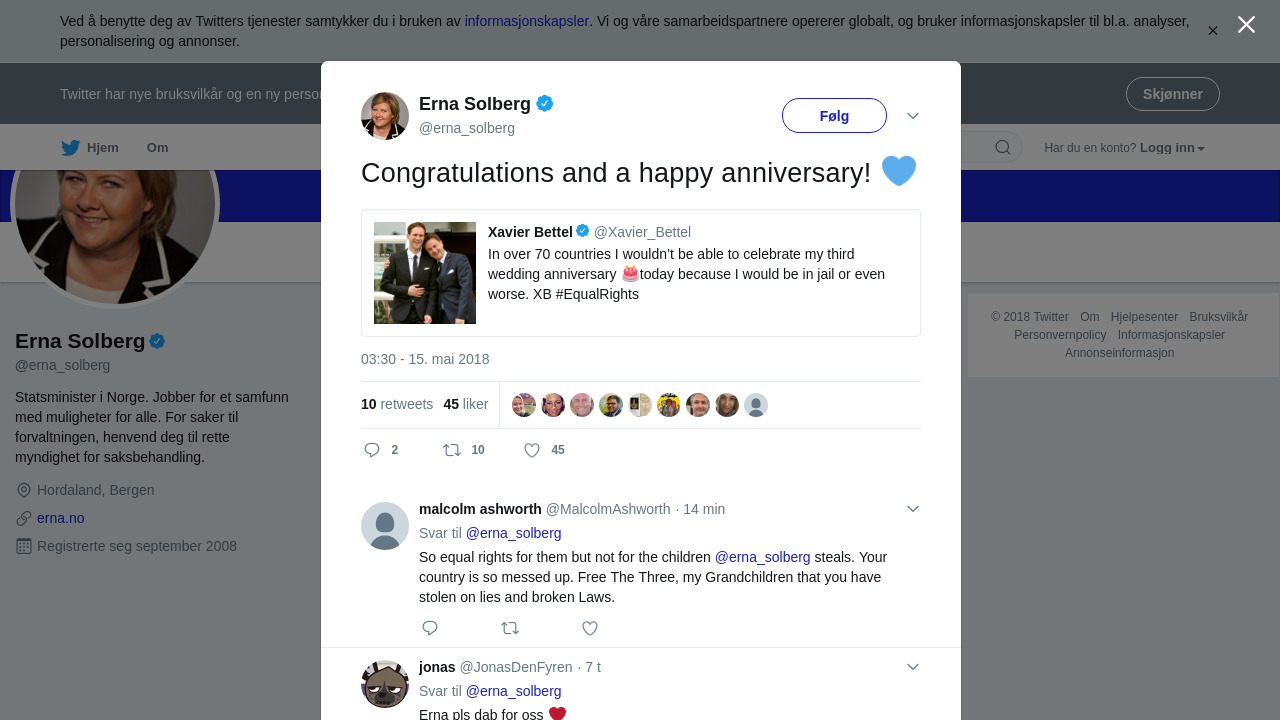Retweet the congratulations tweet
Viewport: 1280px width, 720px height.
click(x=452, y=450)
